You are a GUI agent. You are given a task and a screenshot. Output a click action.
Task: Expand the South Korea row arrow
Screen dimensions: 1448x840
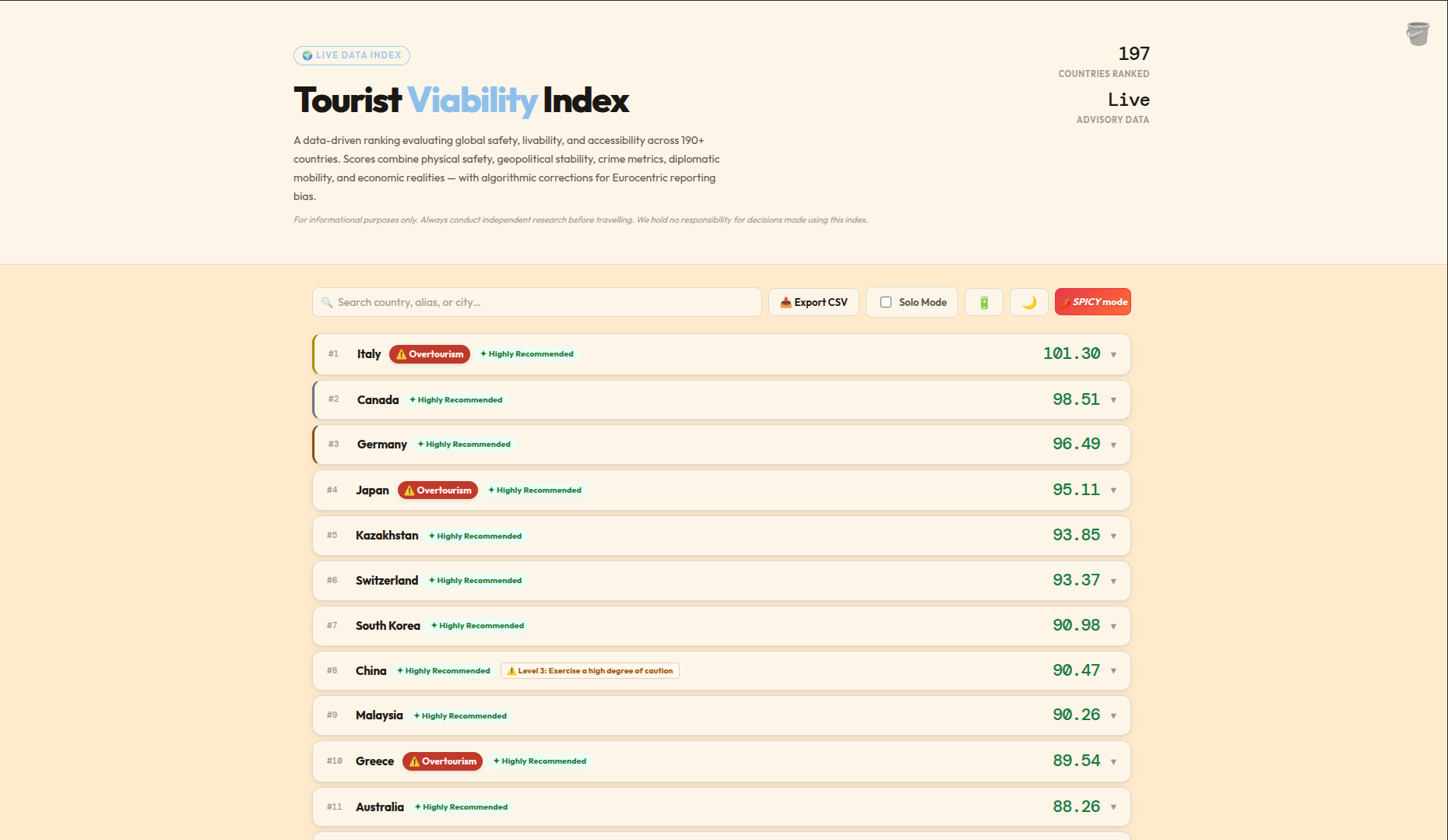pos(1113,627)
